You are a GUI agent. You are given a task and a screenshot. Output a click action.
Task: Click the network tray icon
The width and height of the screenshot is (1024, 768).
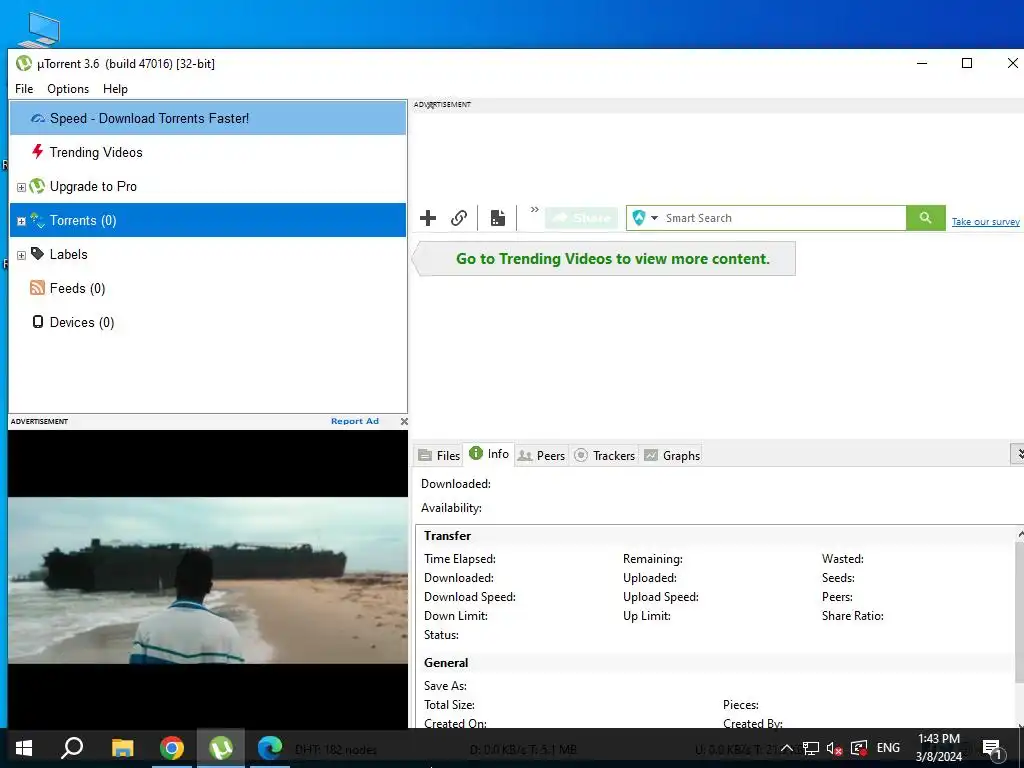tap(810, 748)
